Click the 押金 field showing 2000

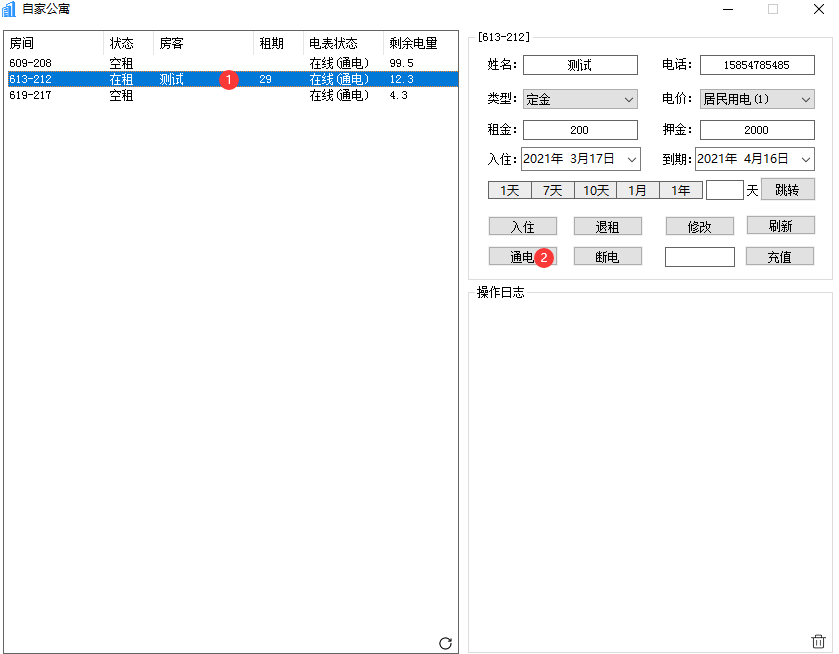tap(757, 130)
